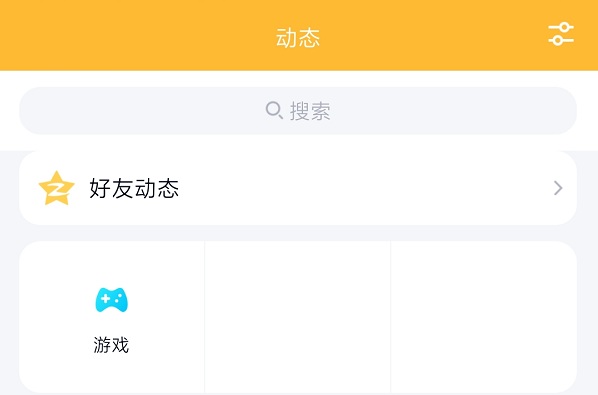Open the 游戏 tile
598x395 pixels.
pyautogui.click(x=112, y=317)
